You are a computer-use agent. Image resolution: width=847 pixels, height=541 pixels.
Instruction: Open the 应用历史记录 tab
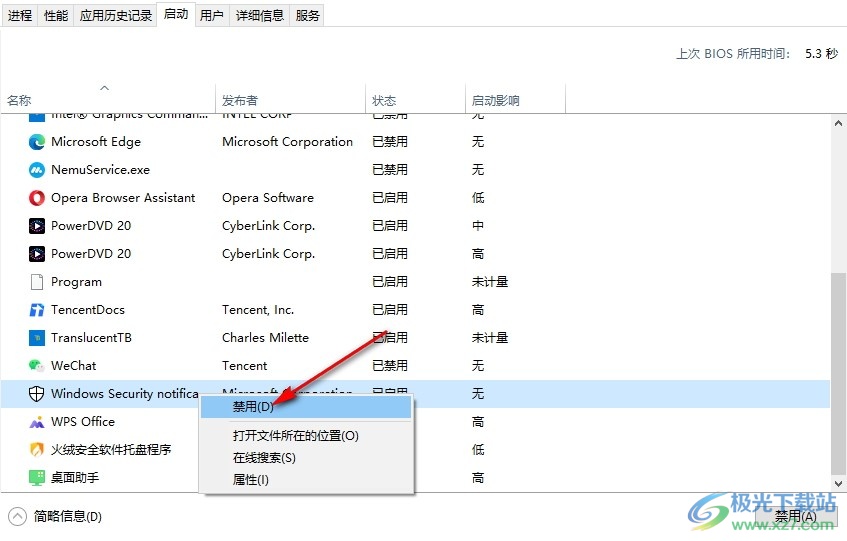pos(116,15)
